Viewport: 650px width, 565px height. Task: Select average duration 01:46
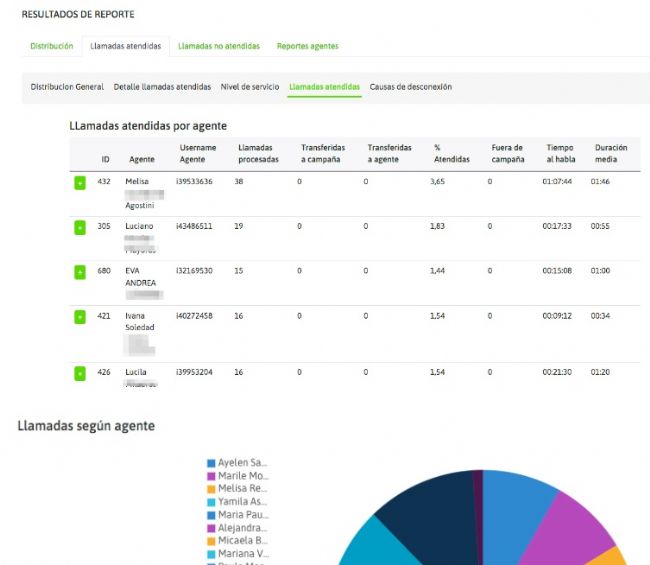[x=600, y=181]
